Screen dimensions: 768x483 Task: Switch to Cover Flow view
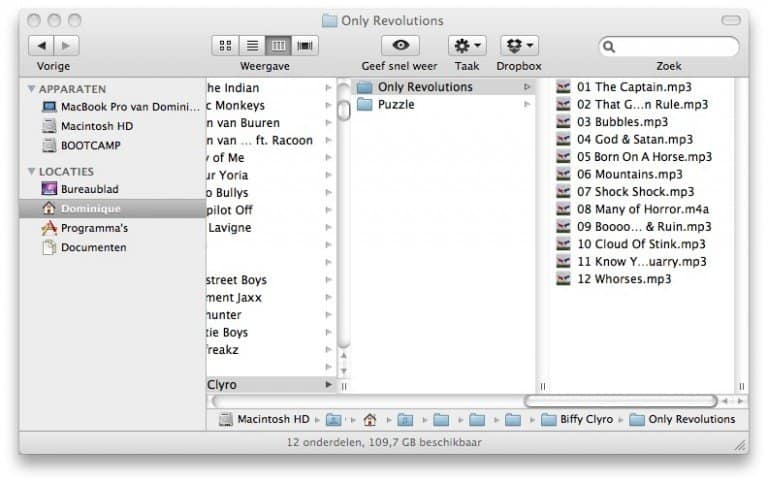coord(305,46)
